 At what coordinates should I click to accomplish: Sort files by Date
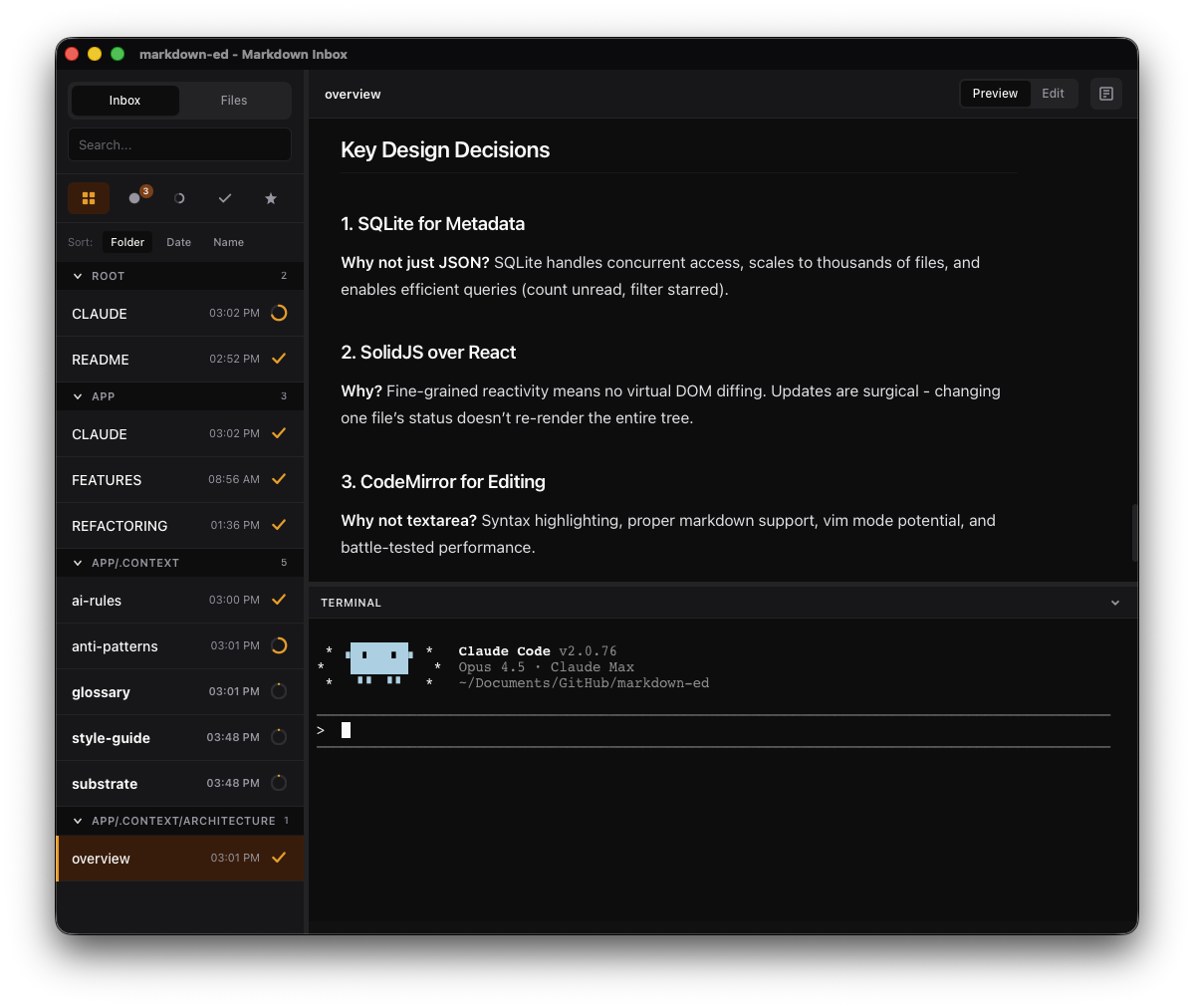pyautogui.click(x=178, y=241)
